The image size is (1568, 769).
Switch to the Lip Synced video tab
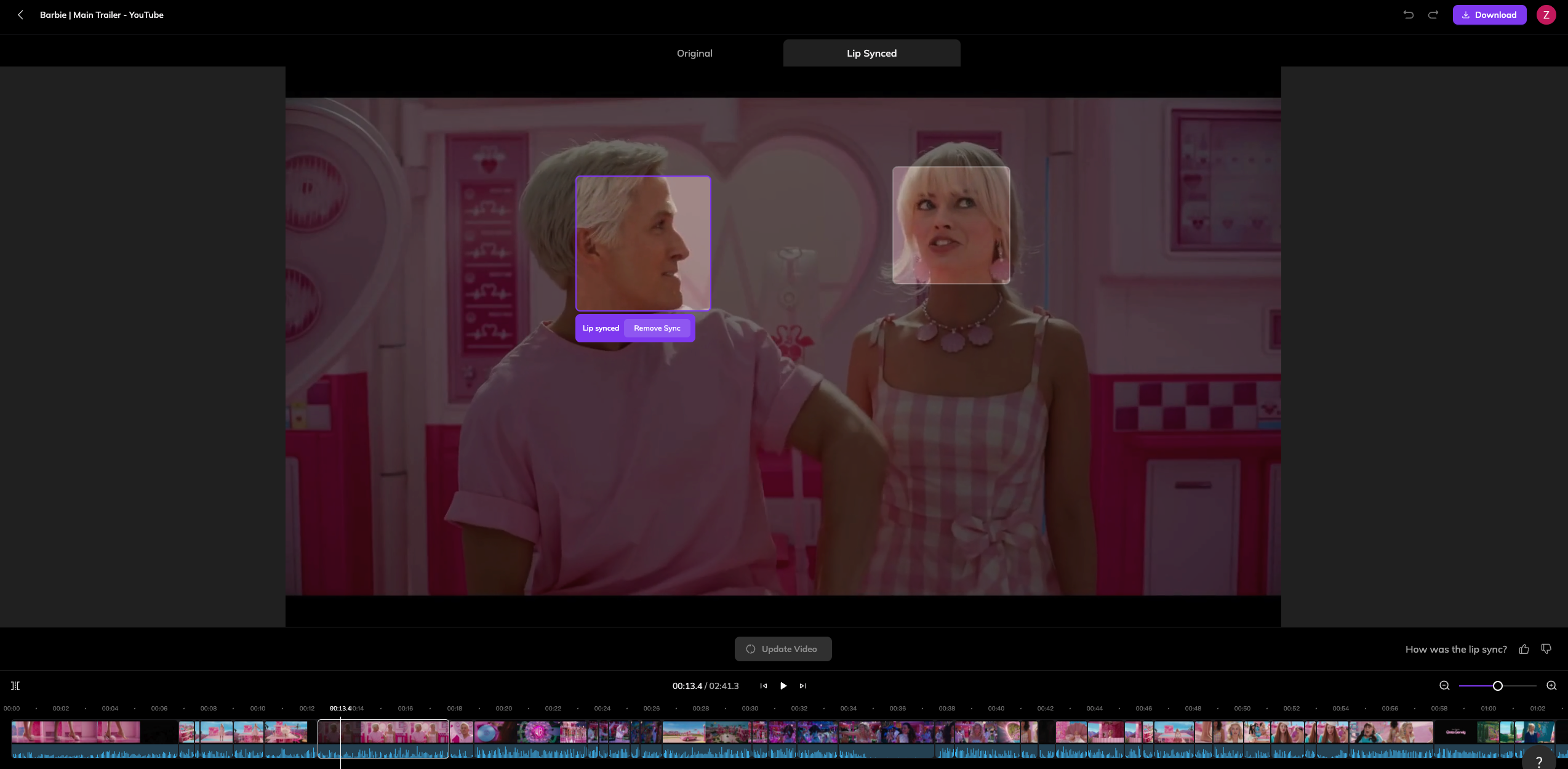871,53
